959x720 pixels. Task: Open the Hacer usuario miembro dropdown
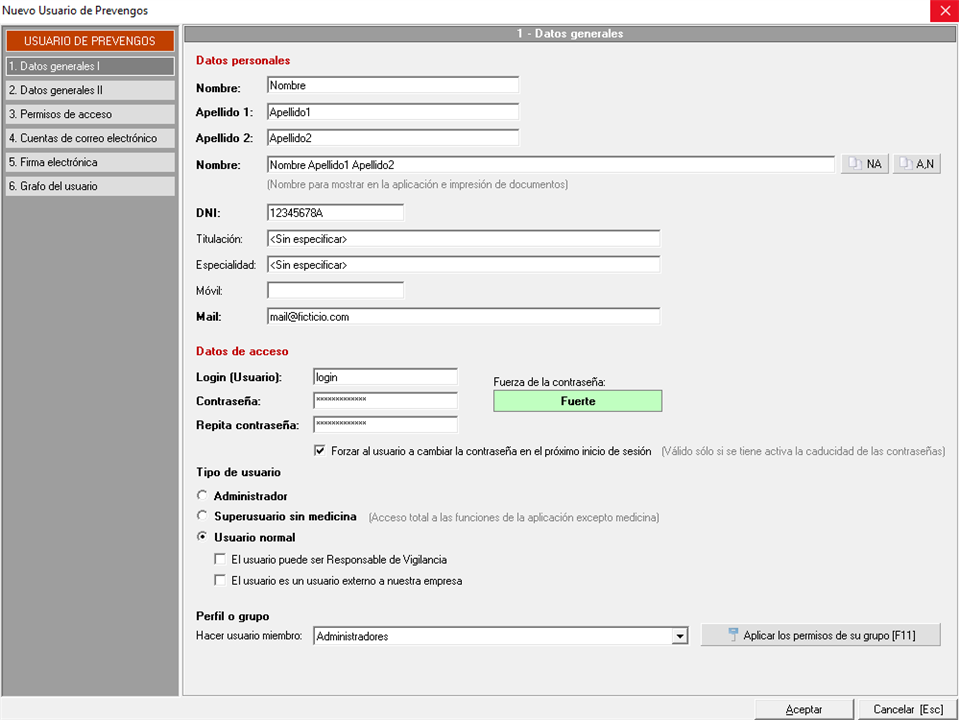click(680, 636)
